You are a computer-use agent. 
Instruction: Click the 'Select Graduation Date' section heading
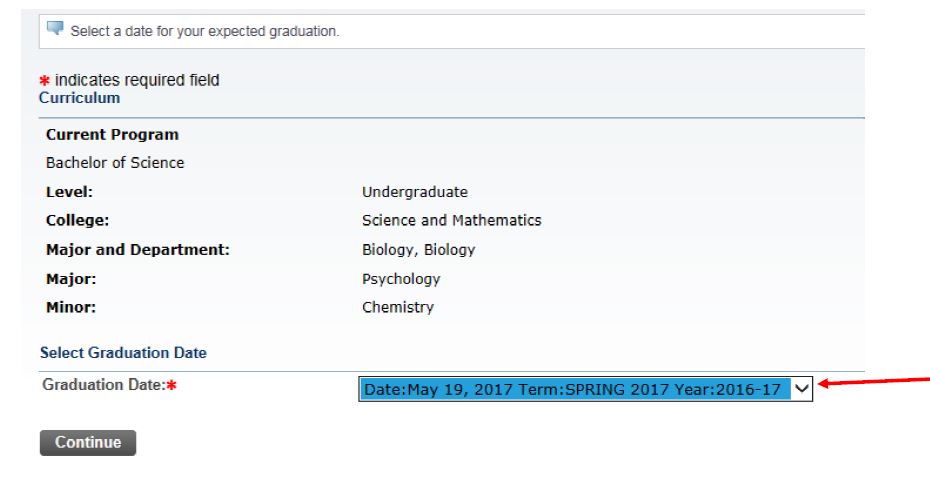[123, 353]
